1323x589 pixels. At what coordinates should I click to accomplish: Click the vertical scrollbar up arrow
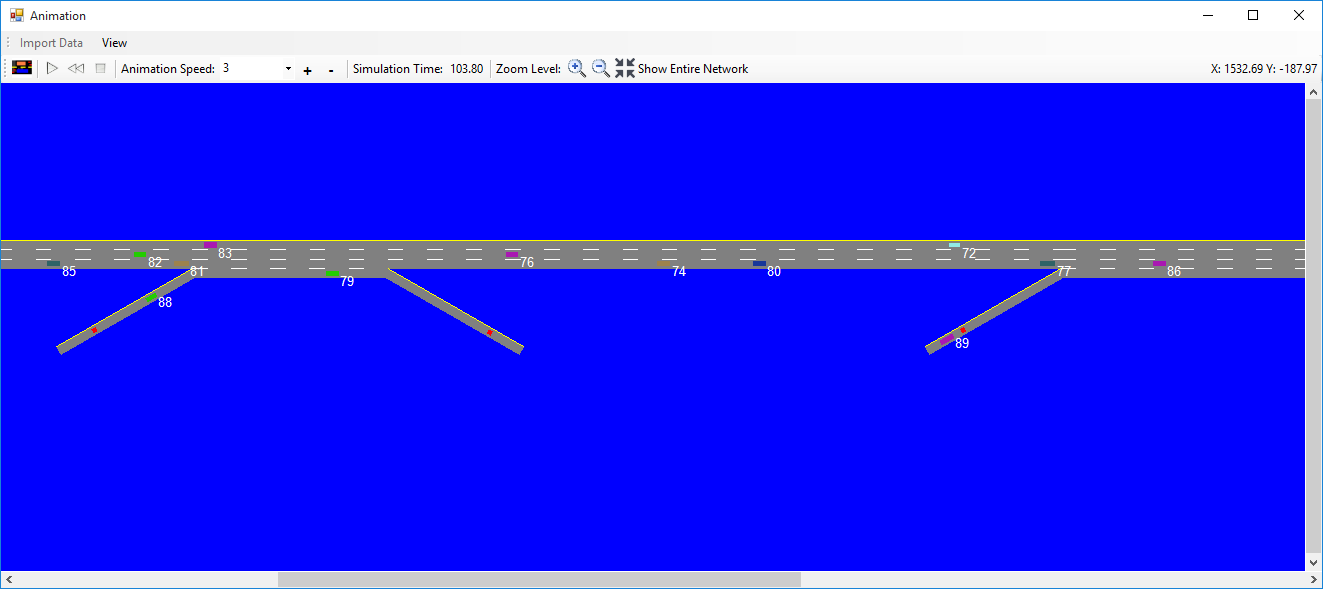coord(1314,92)
